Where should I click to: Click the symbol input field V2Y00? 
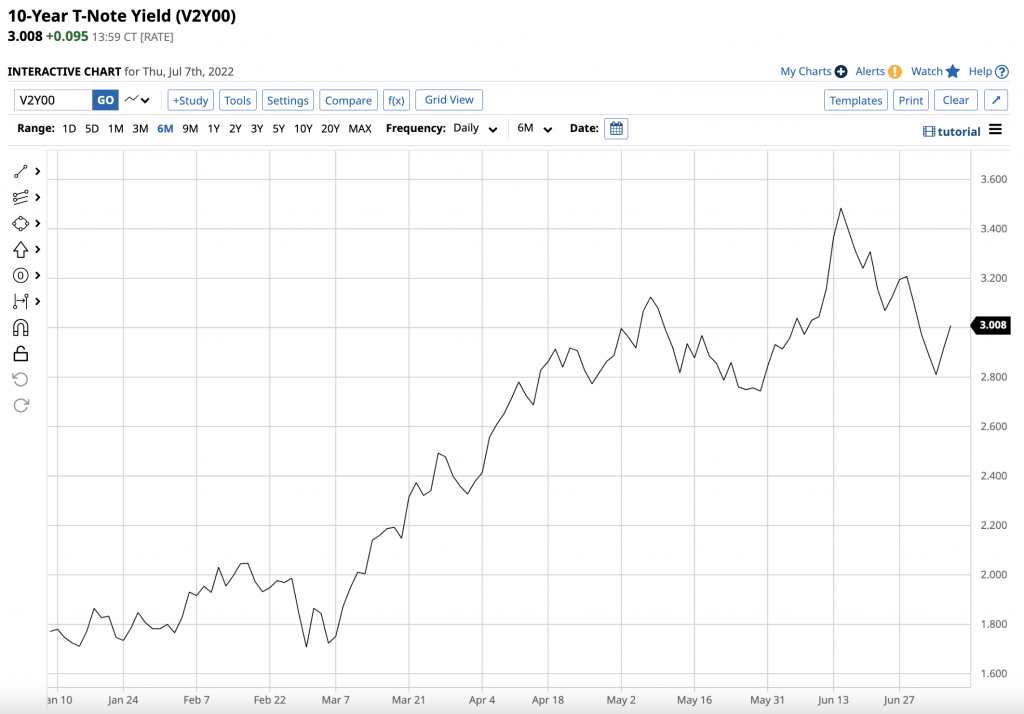(53, 100)
